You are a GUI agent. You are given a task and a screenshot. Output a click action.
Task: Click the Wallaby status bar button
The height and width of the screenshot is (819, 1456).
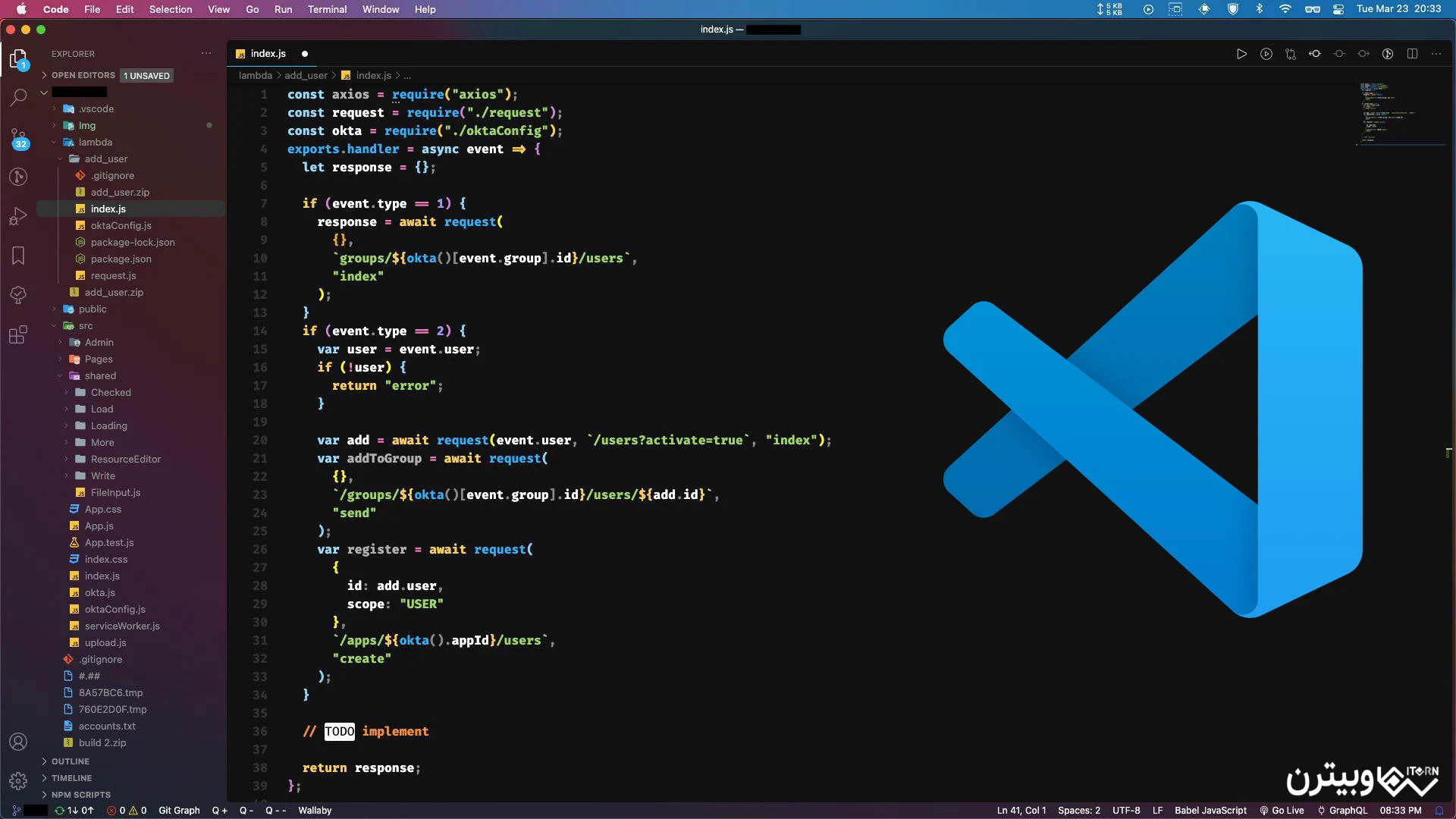tap(315, 810)
